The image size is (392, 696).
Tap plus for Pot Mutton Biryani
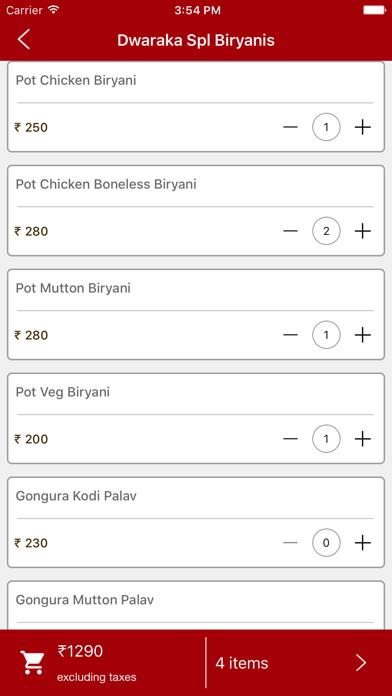pos(363,335)
